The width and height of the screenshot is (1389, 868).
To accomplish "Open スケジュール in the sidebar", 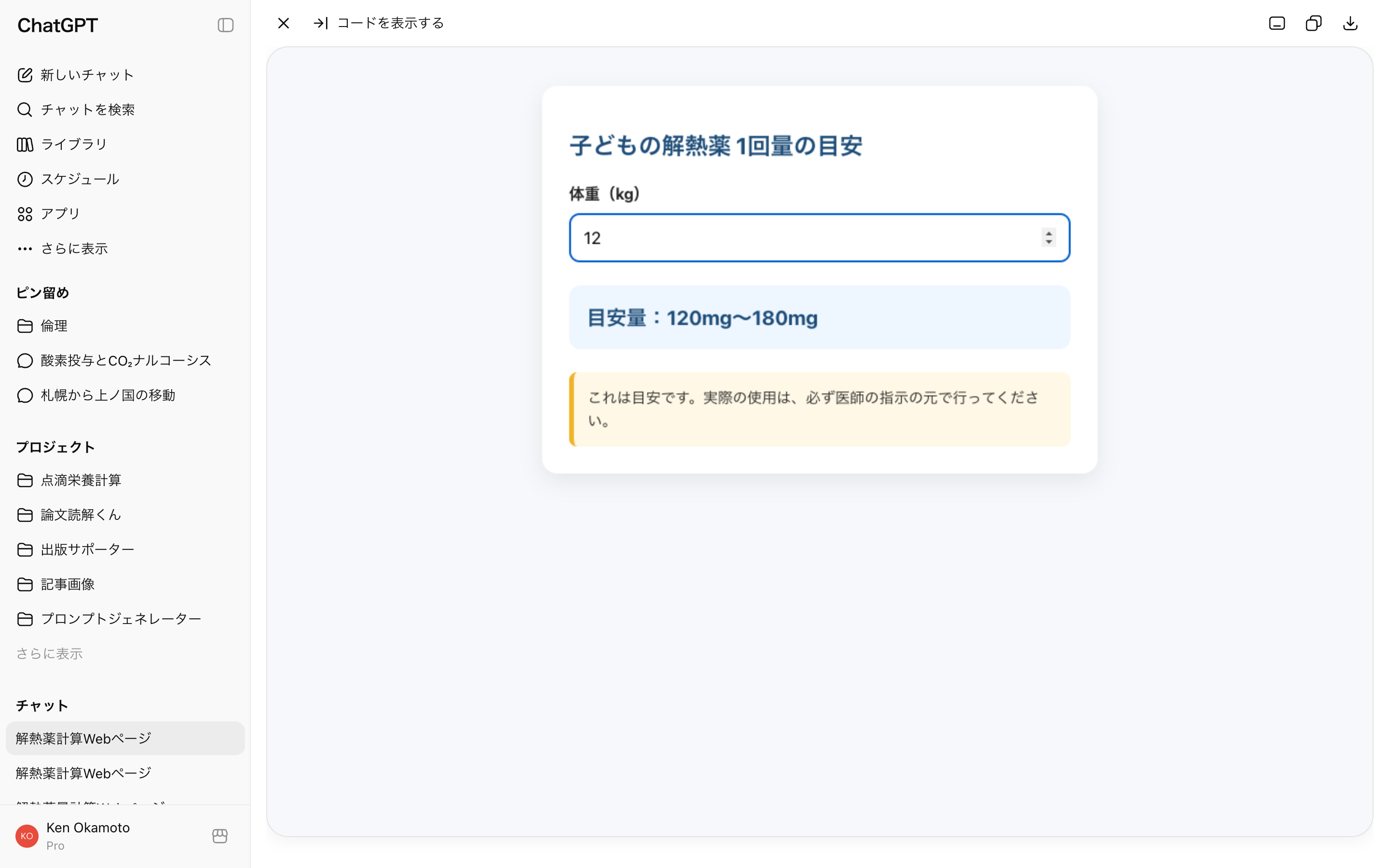I will [x=125, y=179].
